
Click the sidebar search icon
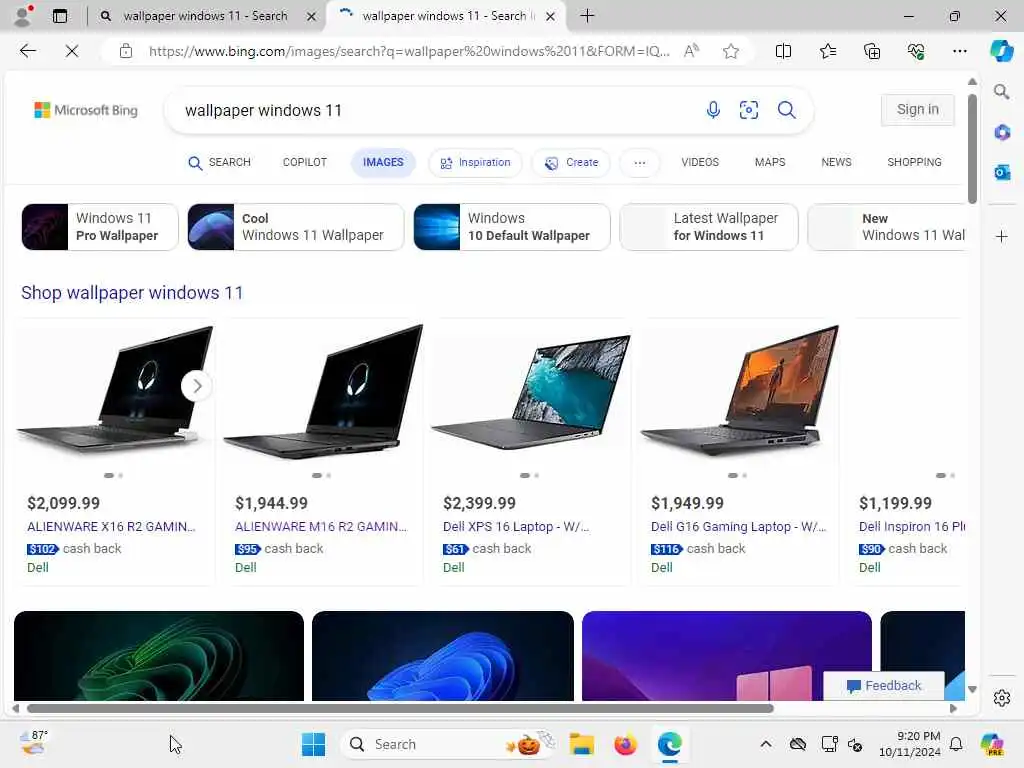pyautogui.click(x=1001, y=92)
